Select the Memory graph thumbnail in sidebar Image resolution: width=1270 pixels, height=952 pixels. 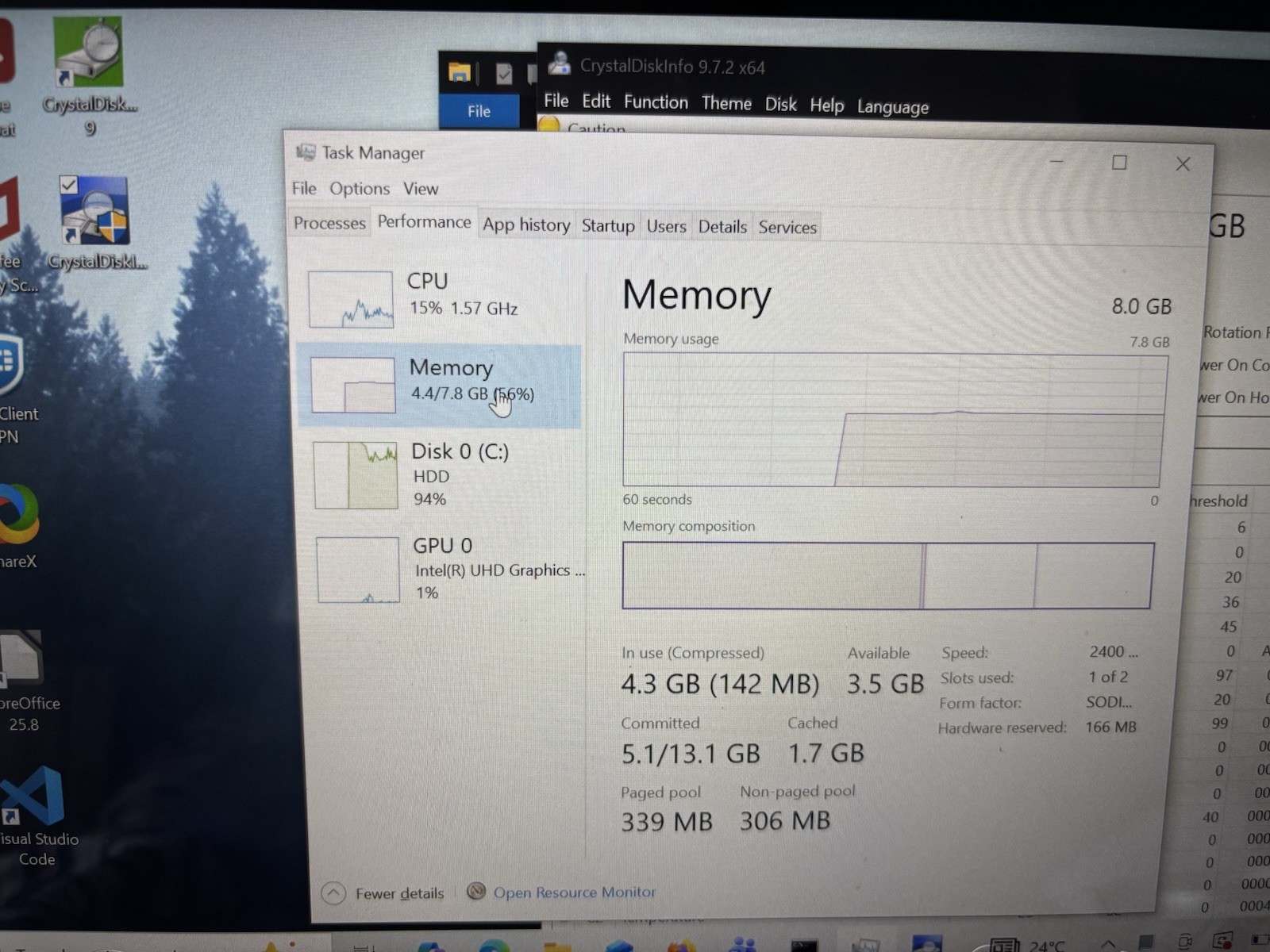pos(352,385)
